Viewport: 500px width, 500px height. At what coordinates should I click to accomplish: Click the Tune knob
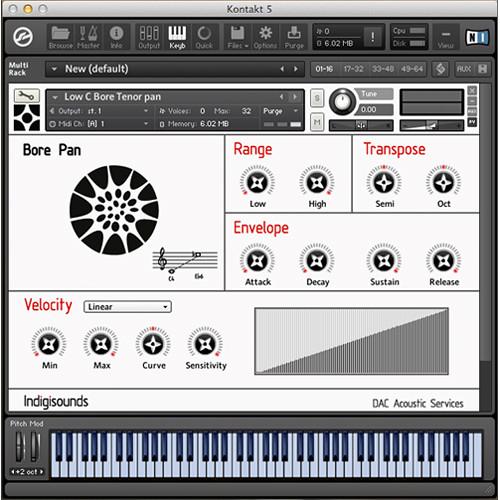click(342, 101)
